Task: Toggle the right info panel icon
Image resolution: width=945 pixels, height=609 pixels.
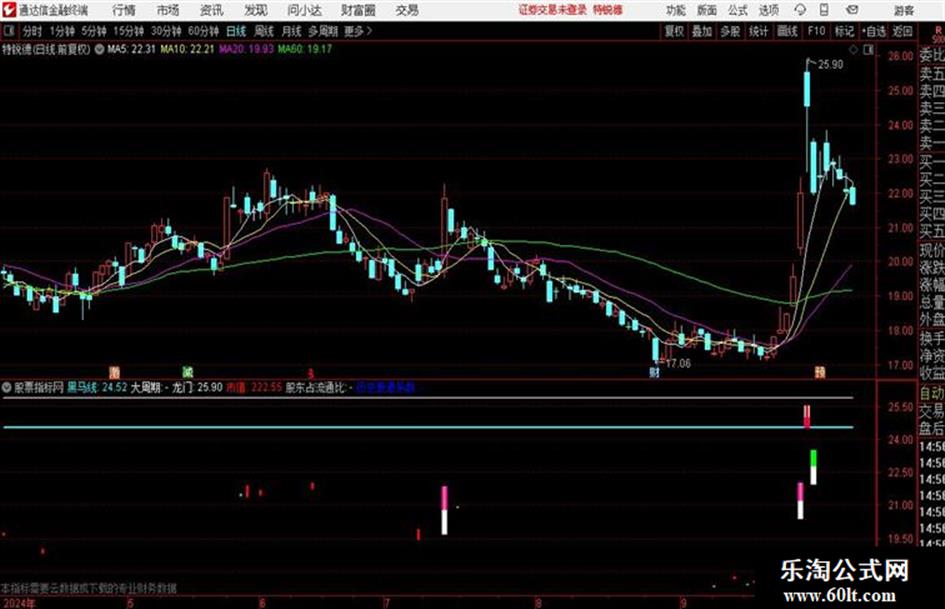Action: [x=868, y=50]
